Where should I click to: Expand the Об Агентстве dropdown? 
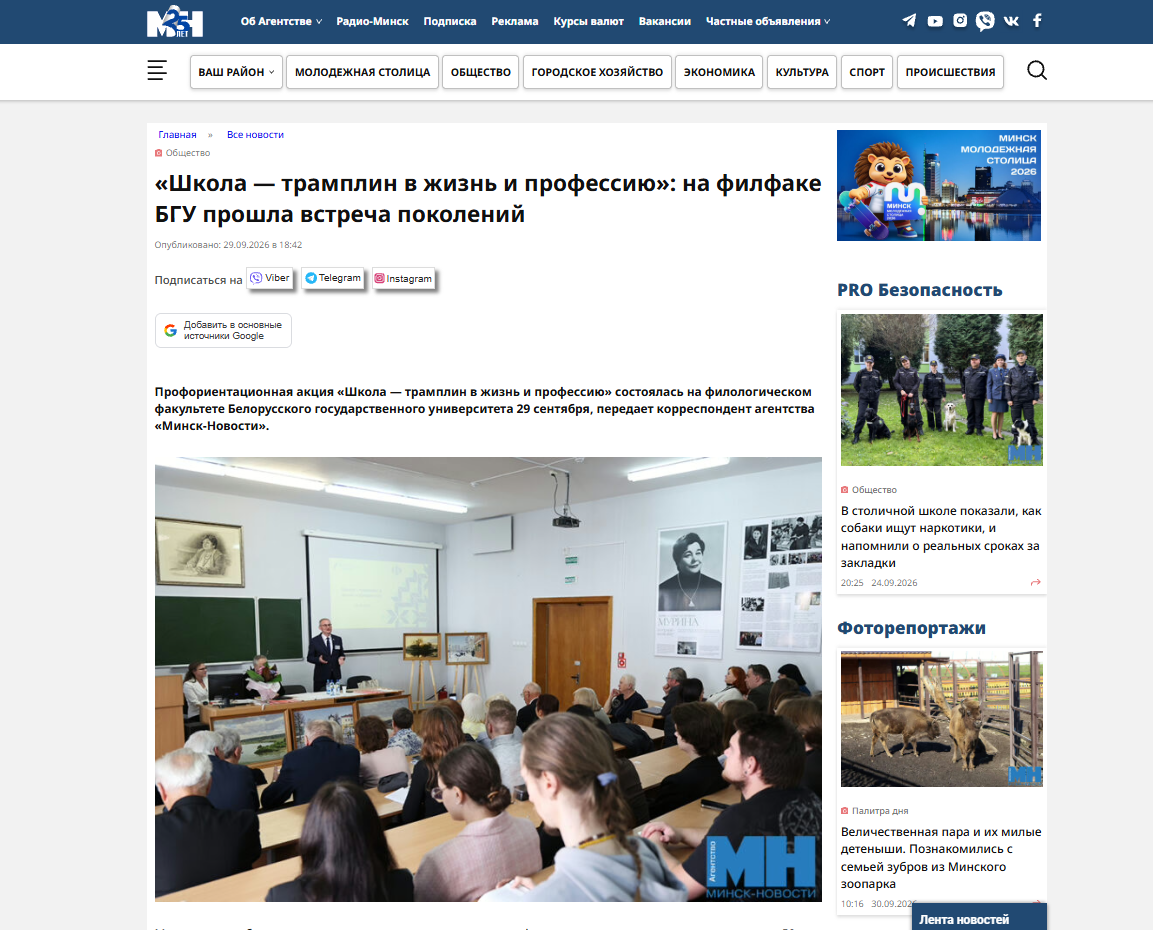pos(281,21)
